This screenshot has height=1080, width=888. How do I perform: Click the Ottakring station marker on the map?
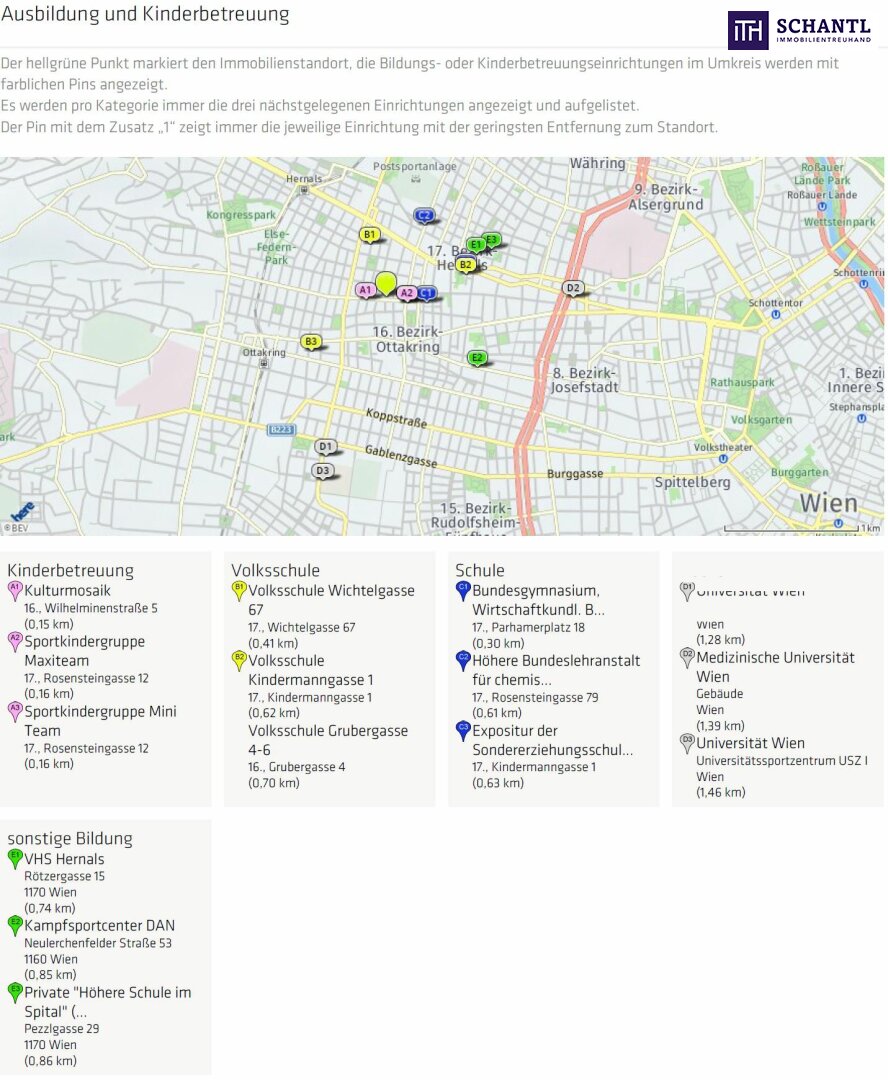pos(263,363)
